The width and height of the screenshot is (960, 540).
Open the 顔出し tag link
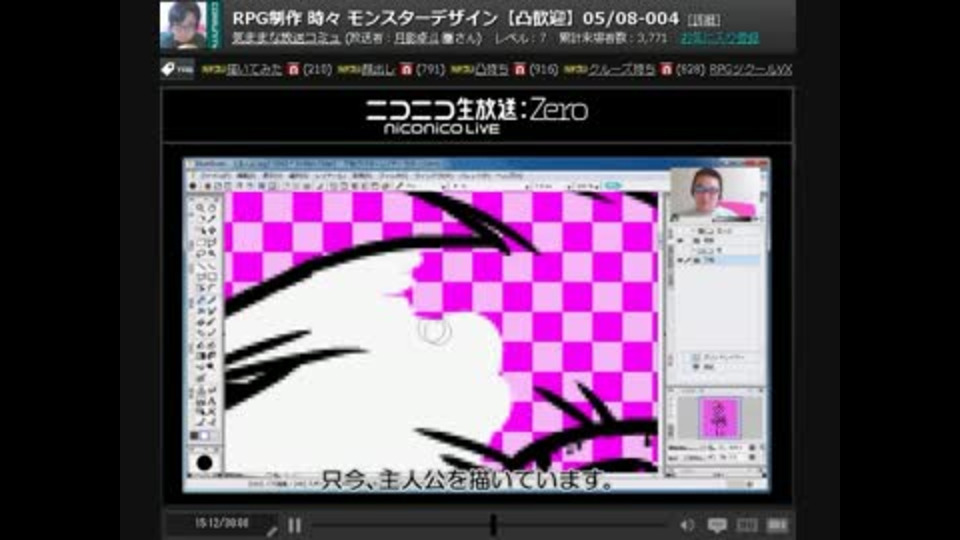point(378,70)
